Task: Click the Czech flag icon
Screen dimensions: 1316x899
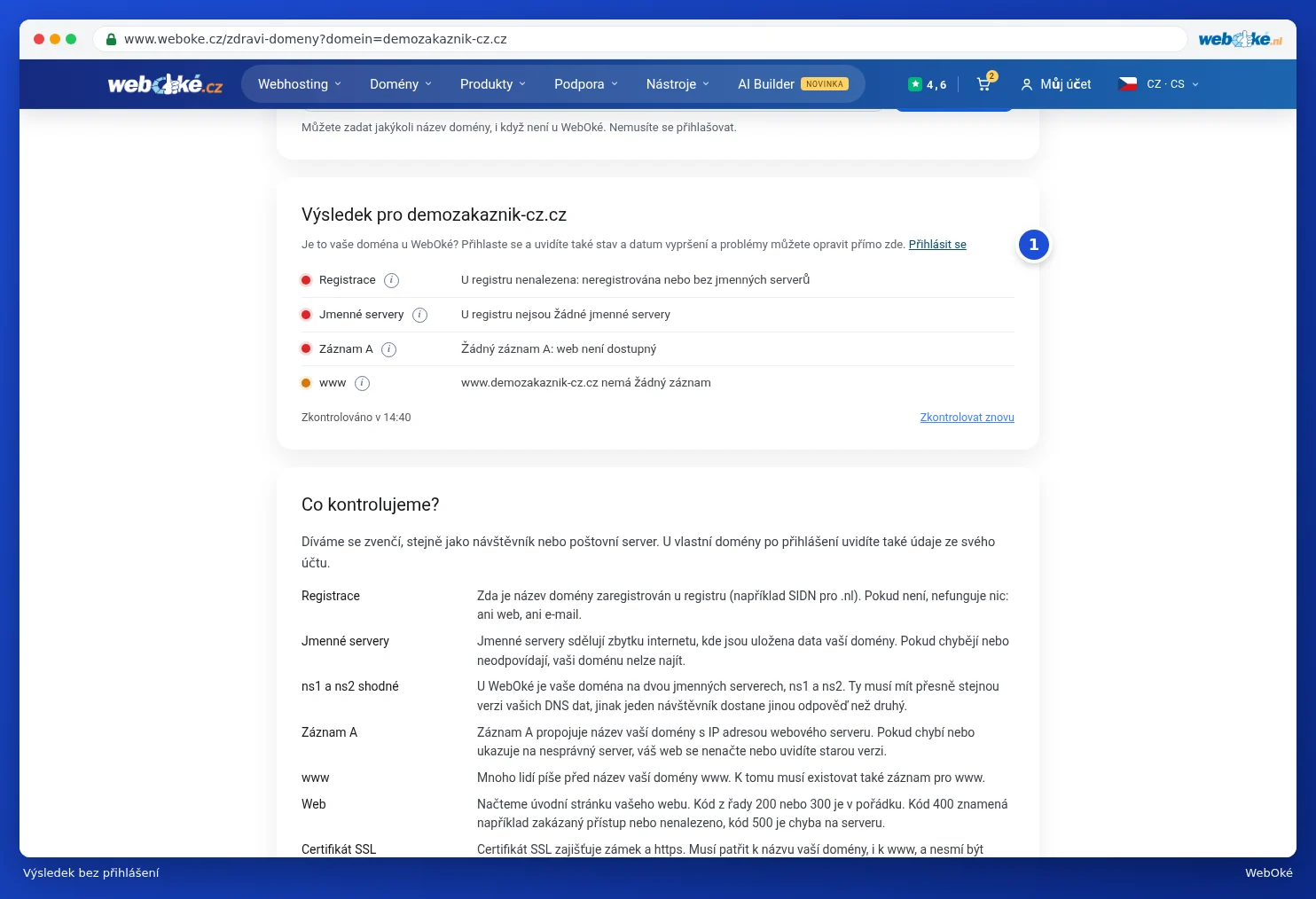Action: tap(1128, 84)
